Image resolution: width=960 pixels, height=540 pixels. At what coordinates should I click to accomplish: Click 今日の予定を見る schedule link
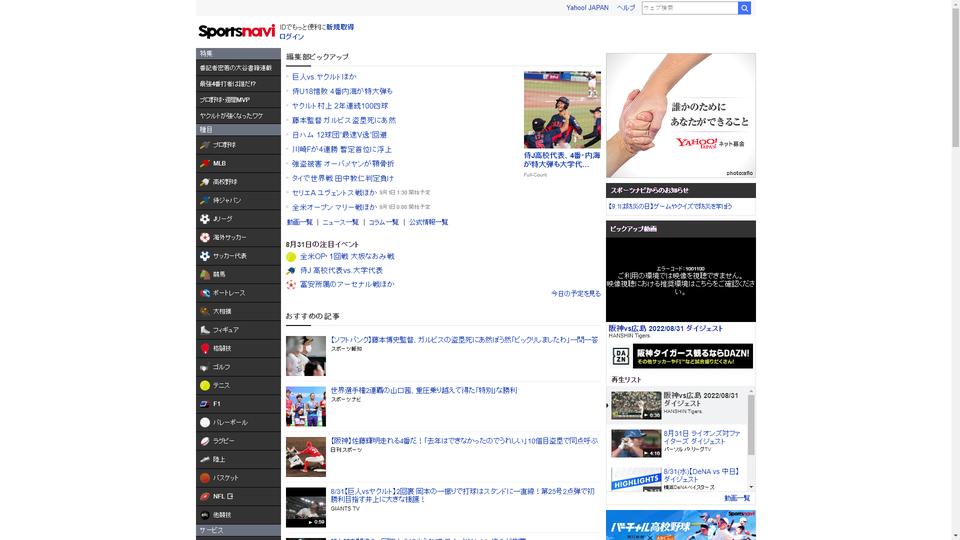tap(576, 294)
